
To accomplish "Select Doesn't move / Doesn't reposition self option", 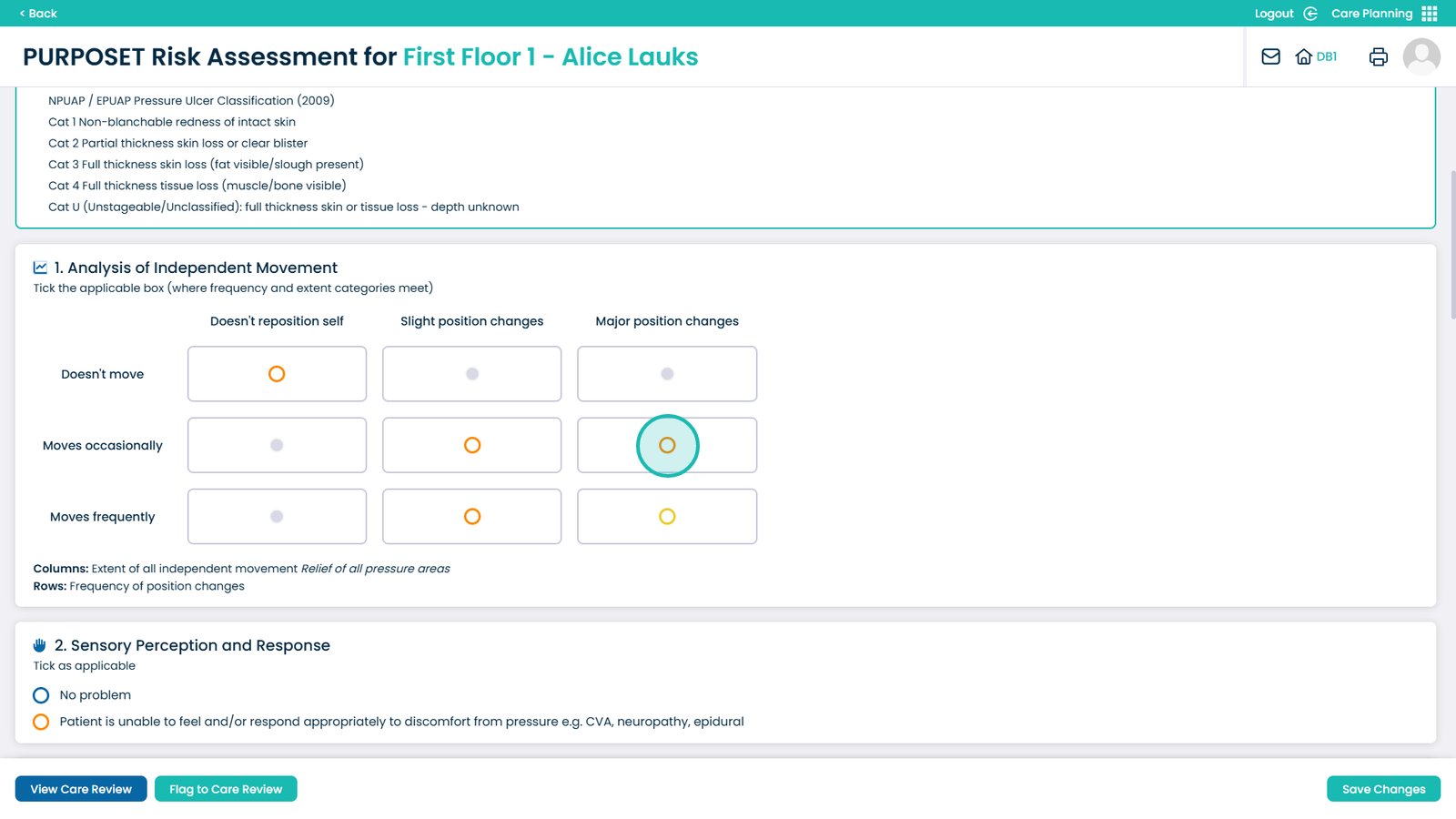I will (277, 374).
